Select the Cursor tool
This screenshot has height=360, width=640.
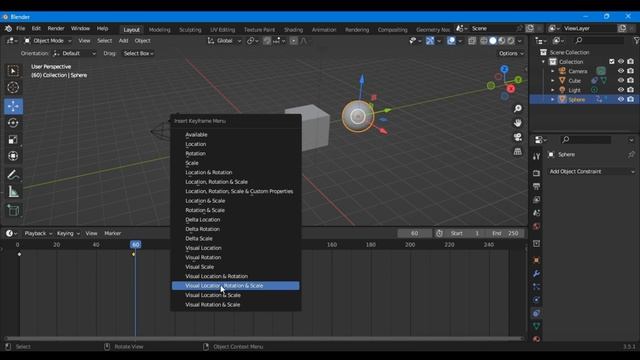[x=13, y=87]
